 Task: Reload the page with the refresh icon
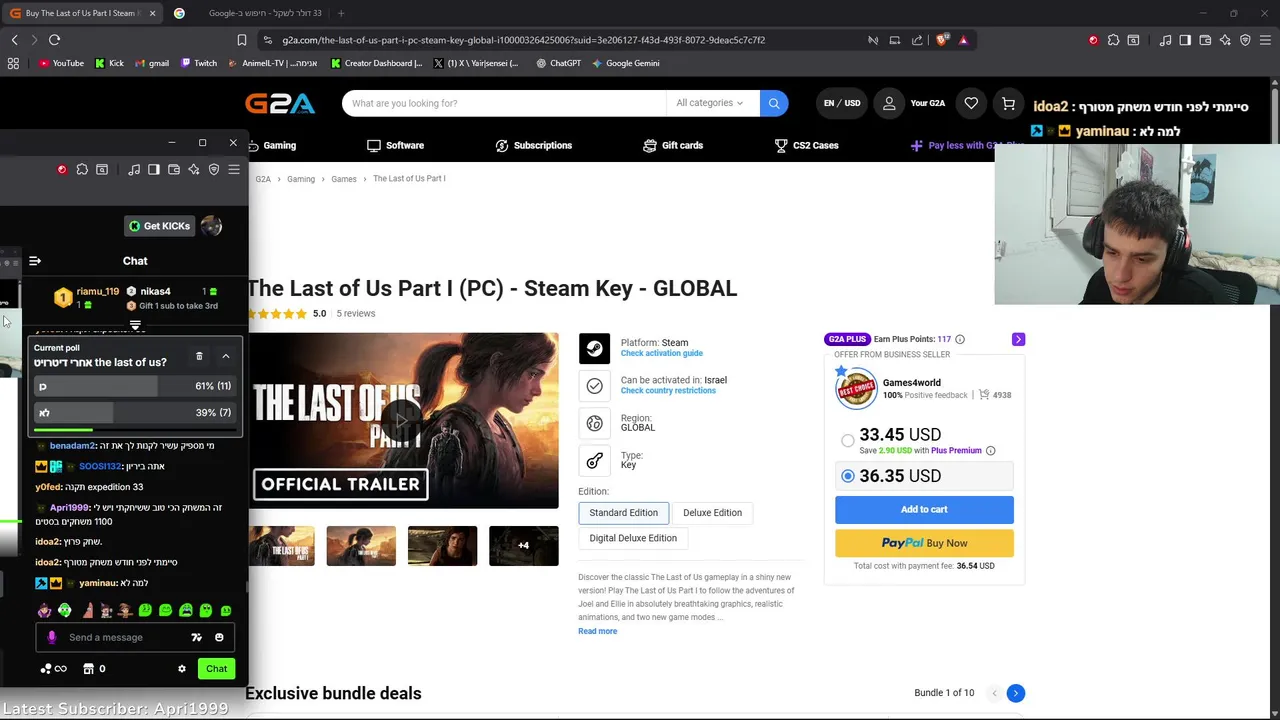(54, 40)
